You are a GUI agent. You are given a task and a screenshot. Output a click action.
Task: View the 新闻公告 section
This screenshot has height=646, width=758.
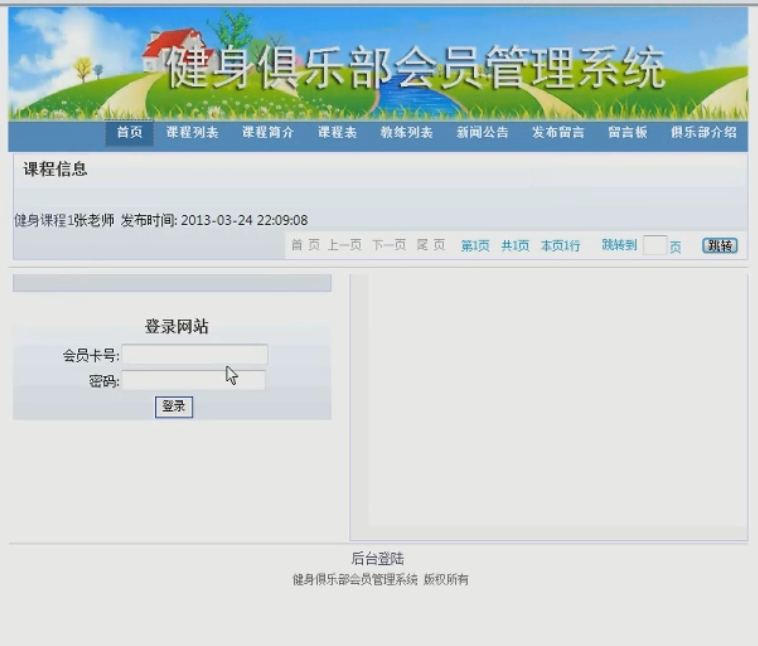click(x=482, y=132)
